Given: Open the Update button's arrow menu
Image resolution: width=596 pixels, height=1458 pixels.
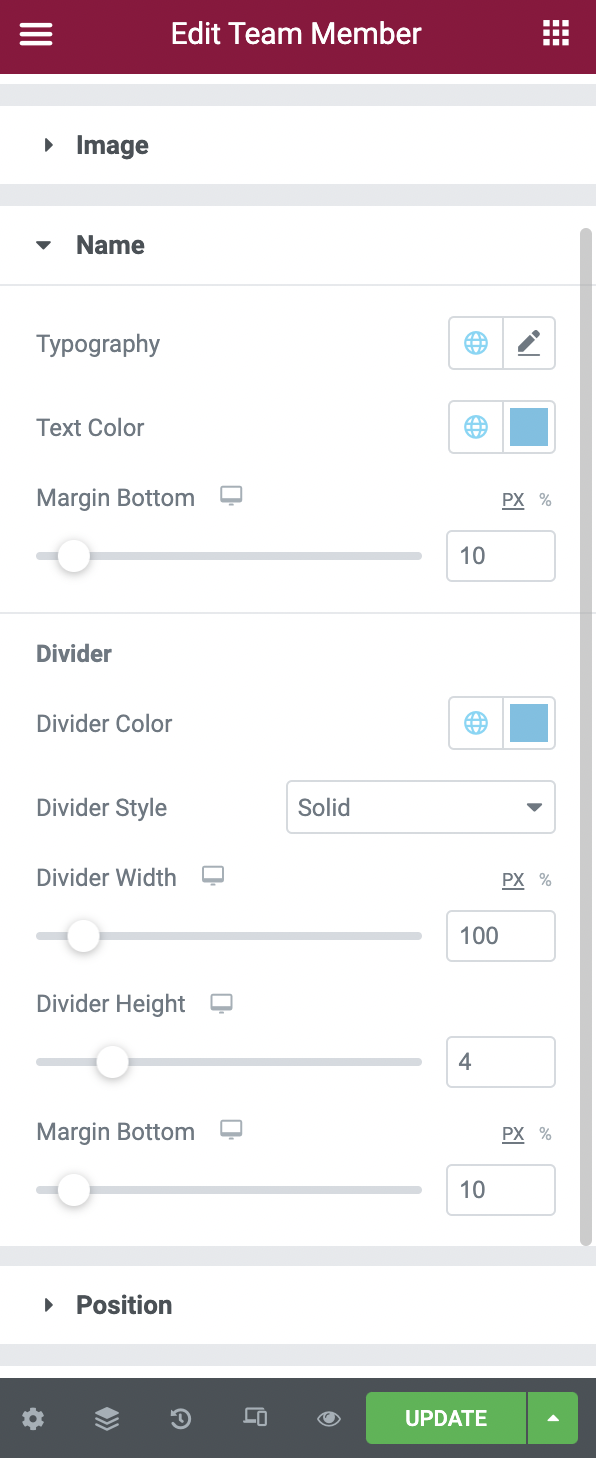Looking at the screenshot, I should [x=552, y=1418].
